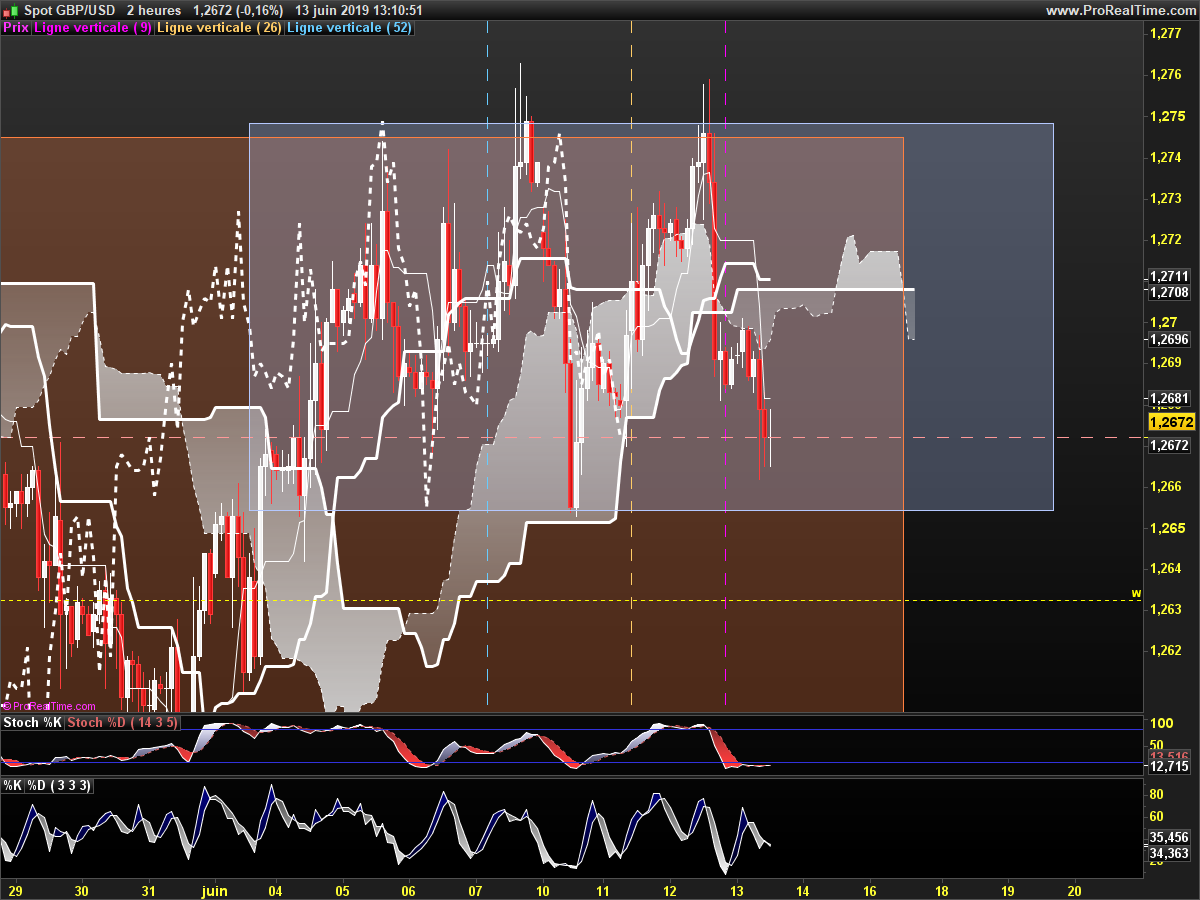Click the Spot GBP/USD instrument title

point(69,10)
